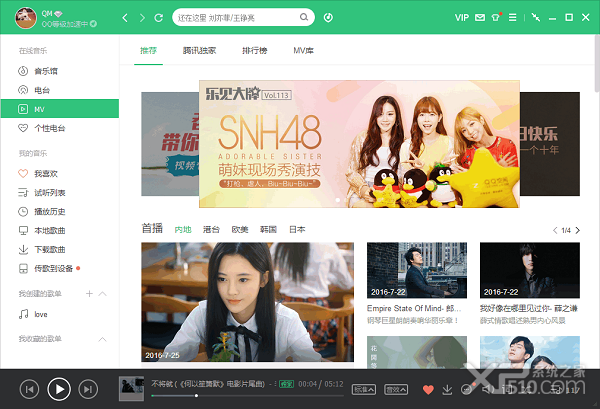This screenshot has height=409, width=600.
Task: Click the now playing song title
Action: pyautogui.click(x=208, y=384)
